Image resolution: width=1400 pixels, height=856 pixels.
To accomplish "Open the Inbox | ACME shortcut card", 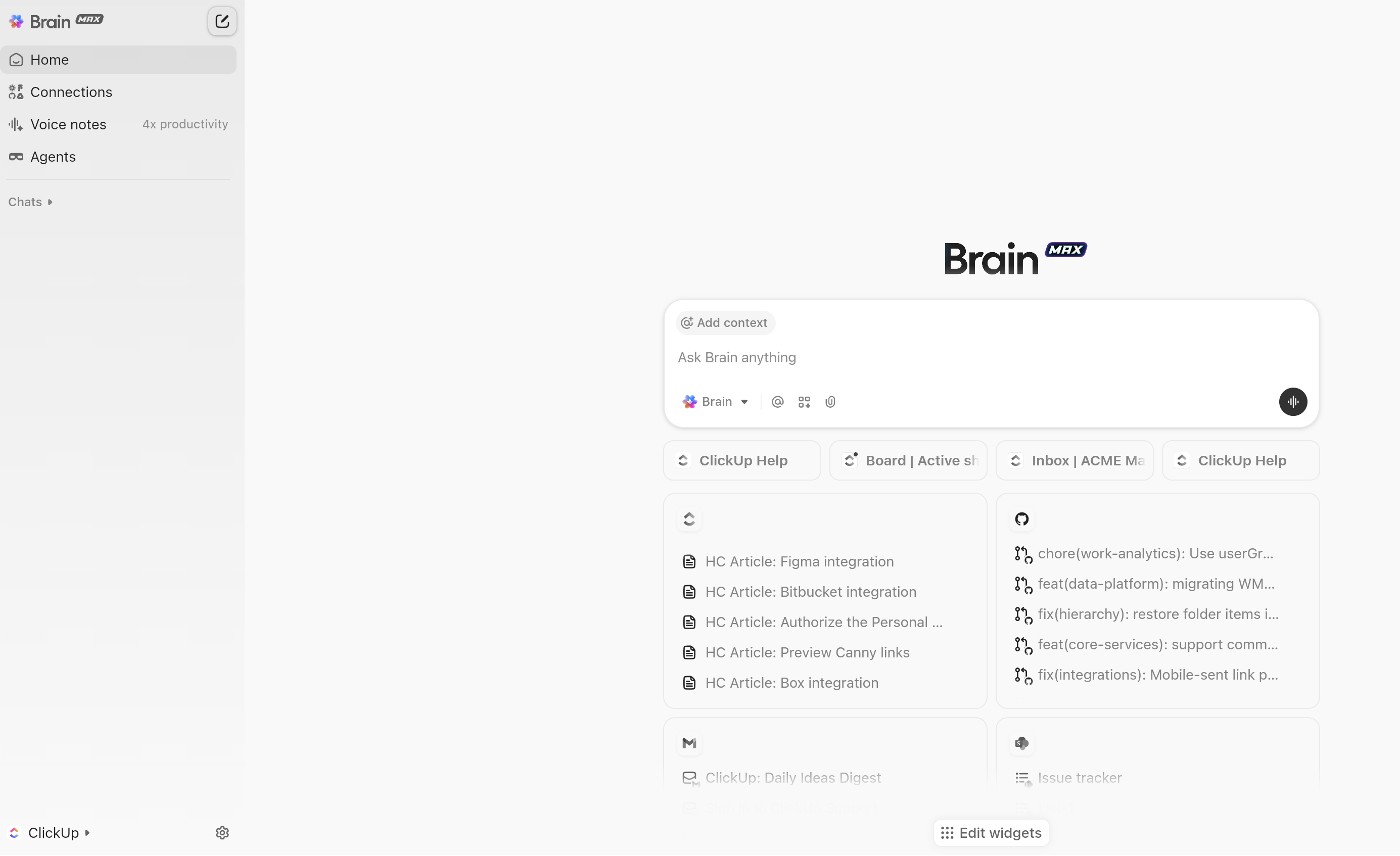I will (x=1075, y=461).
